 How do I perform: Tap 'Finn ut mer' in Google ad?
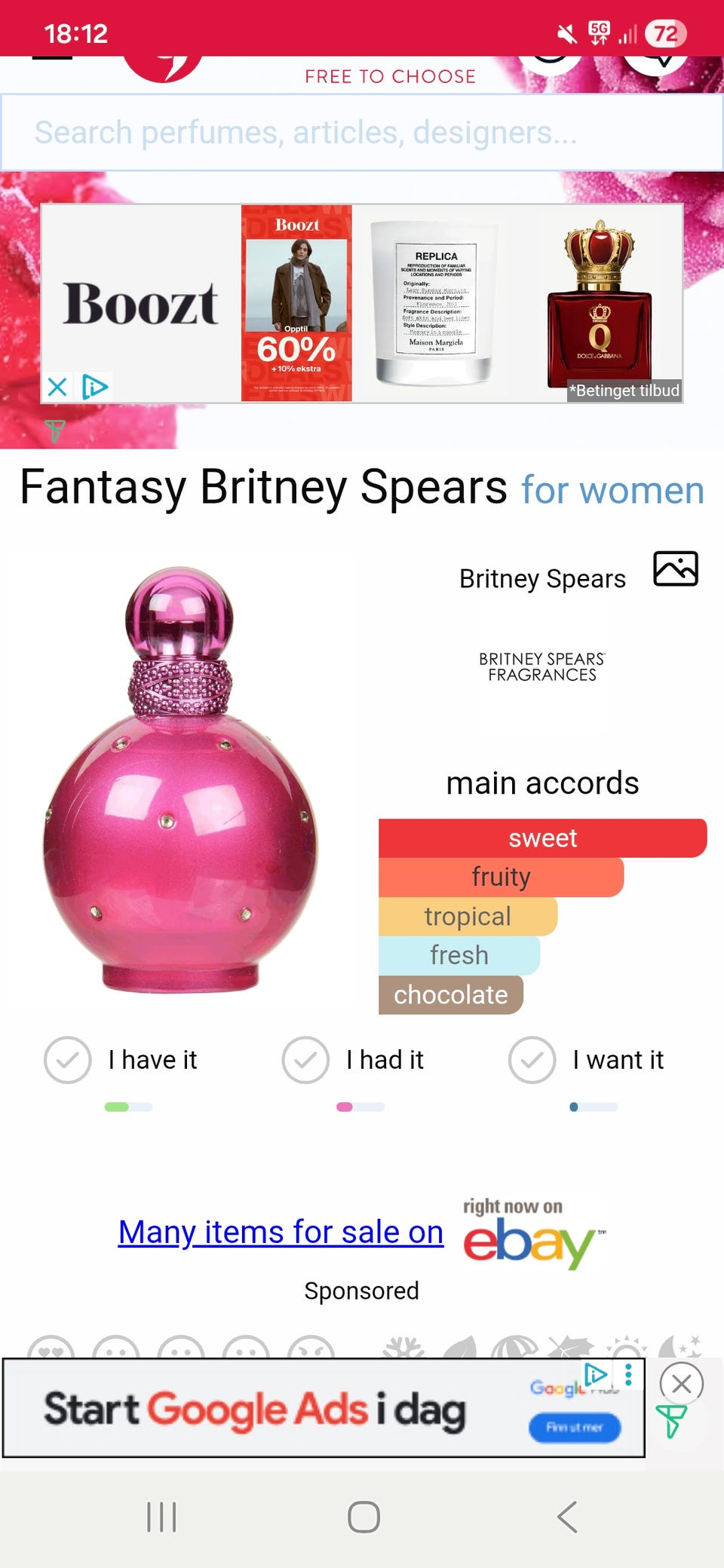pos(575,1427)
